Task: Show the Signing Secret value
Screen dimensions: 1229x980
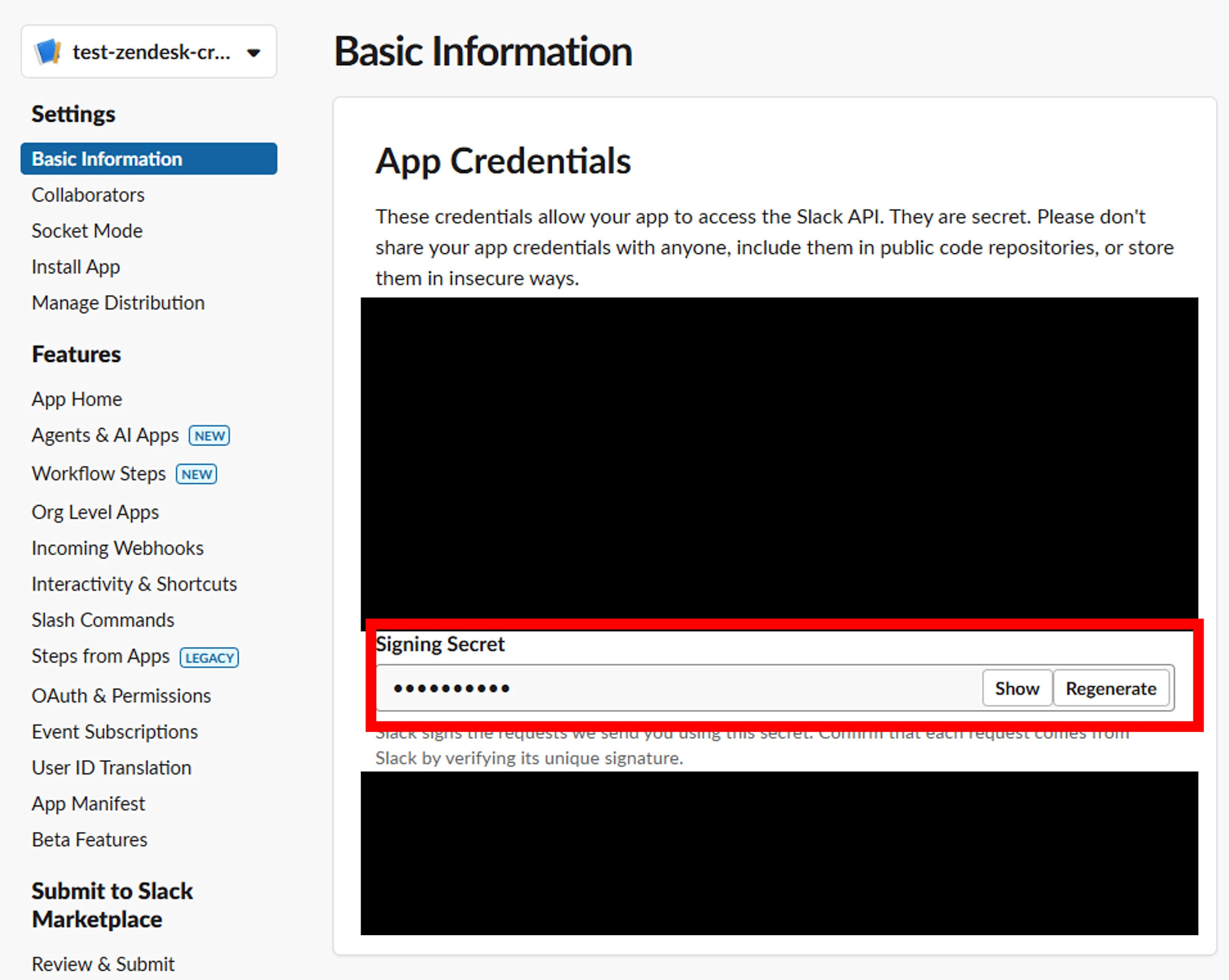Action: (x=1017, y=688)
